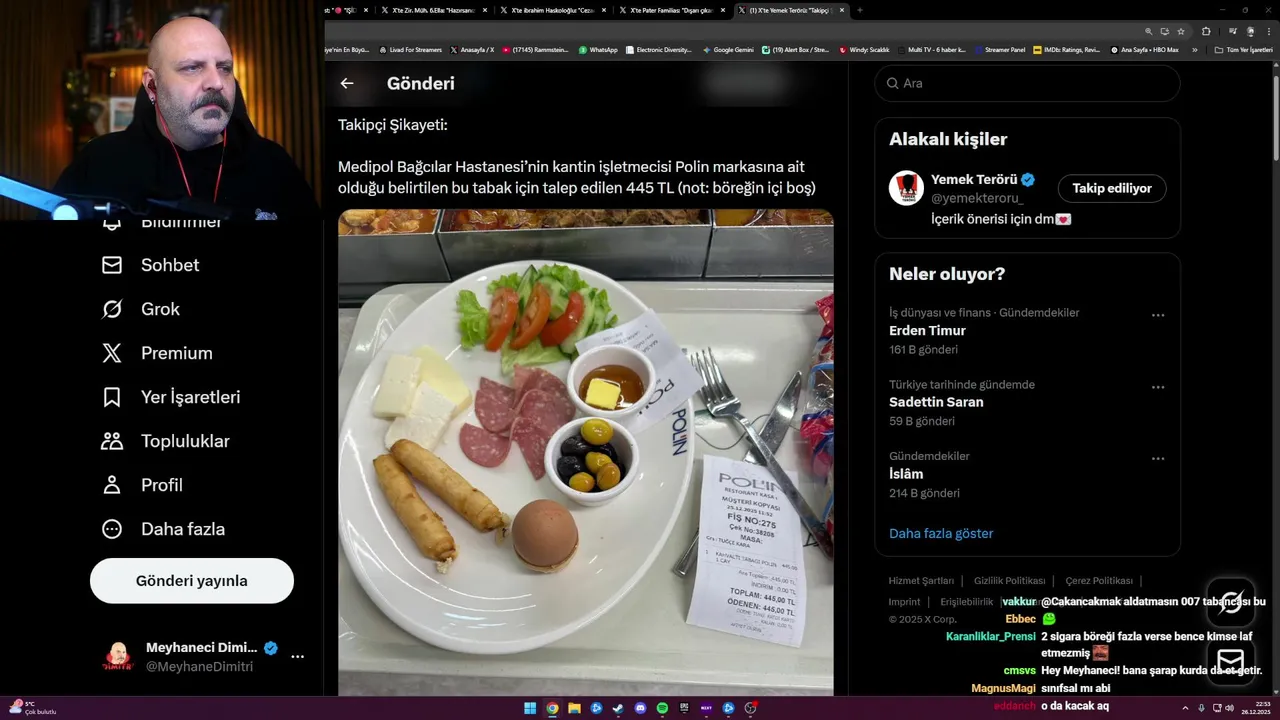Screen dimensions: 1280x720
Task: Open the Multi TV bookmark
Action: coord(932,50)
